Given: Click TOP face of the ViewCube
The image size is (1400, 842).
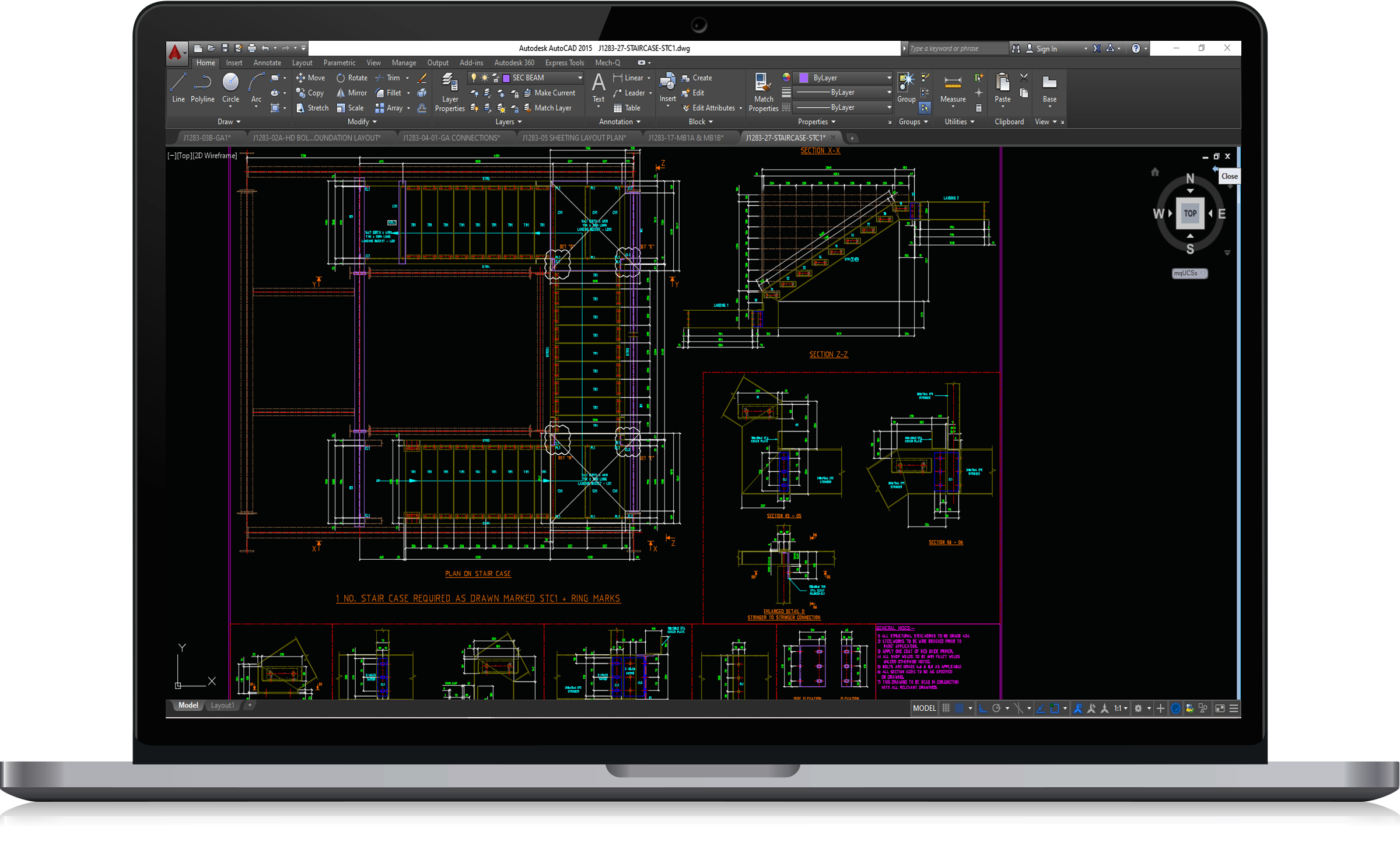Looking at the screenshot, I should coord(1190,213).
